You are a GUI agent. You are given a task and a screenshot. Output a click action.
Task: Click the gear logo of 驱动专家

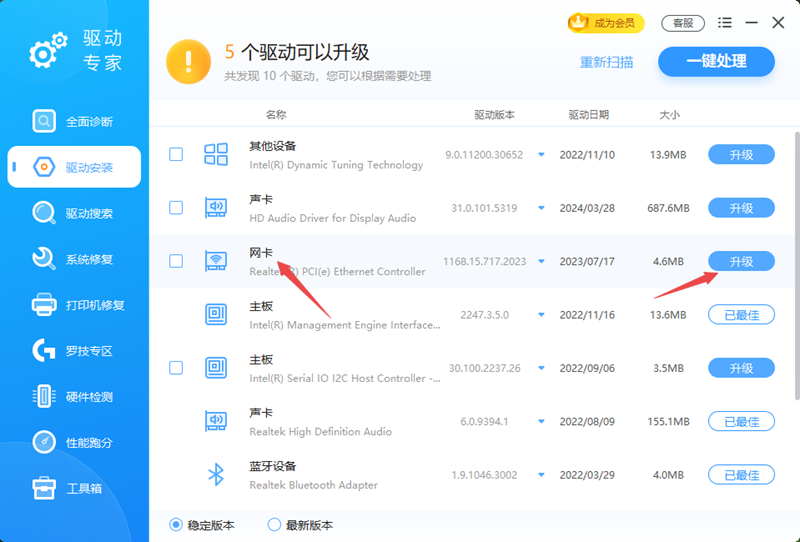pos(48,51)
